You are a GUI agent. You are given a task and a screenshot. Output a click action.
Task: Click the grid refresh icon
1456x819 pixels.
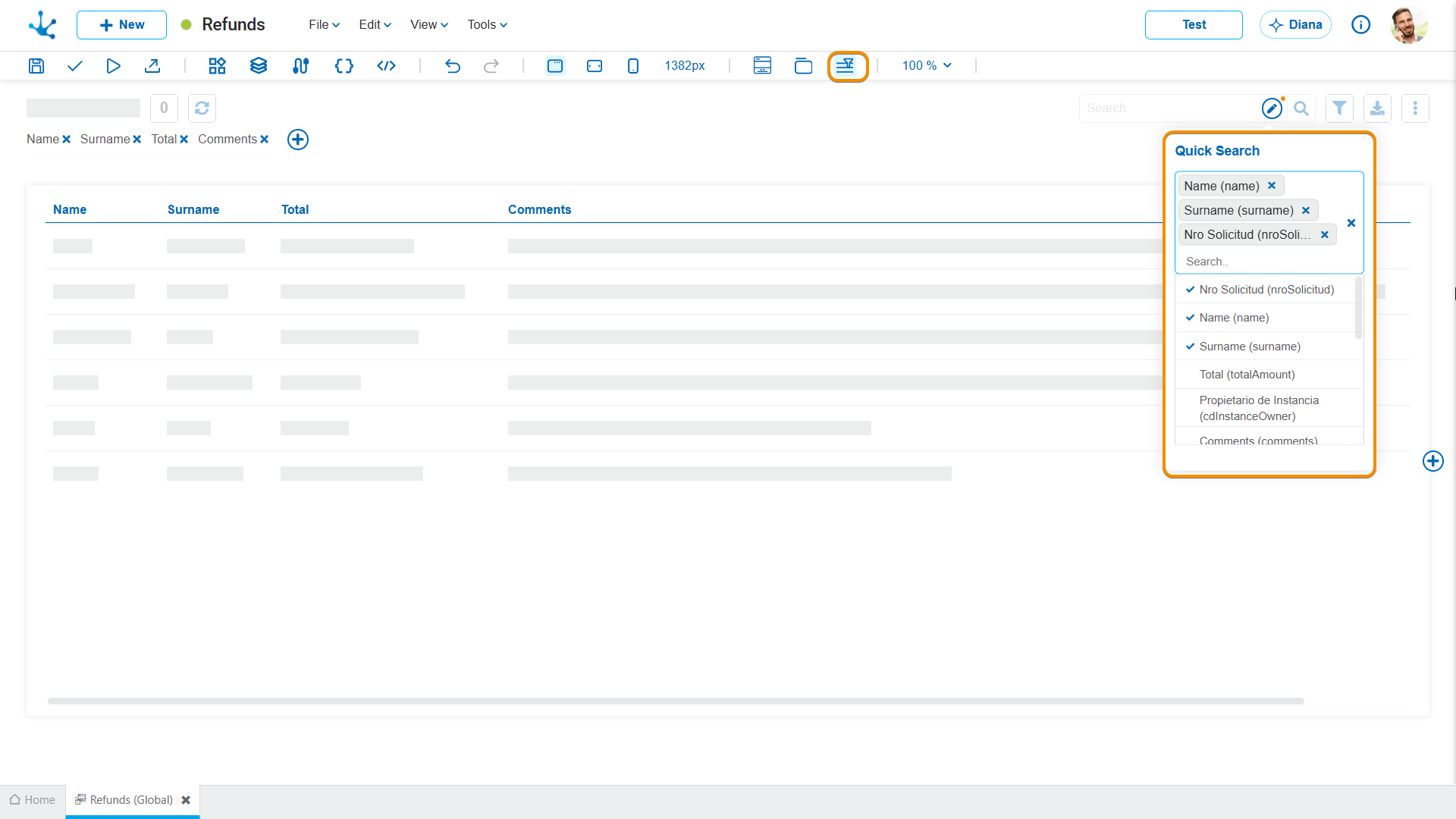click(202, 108)
